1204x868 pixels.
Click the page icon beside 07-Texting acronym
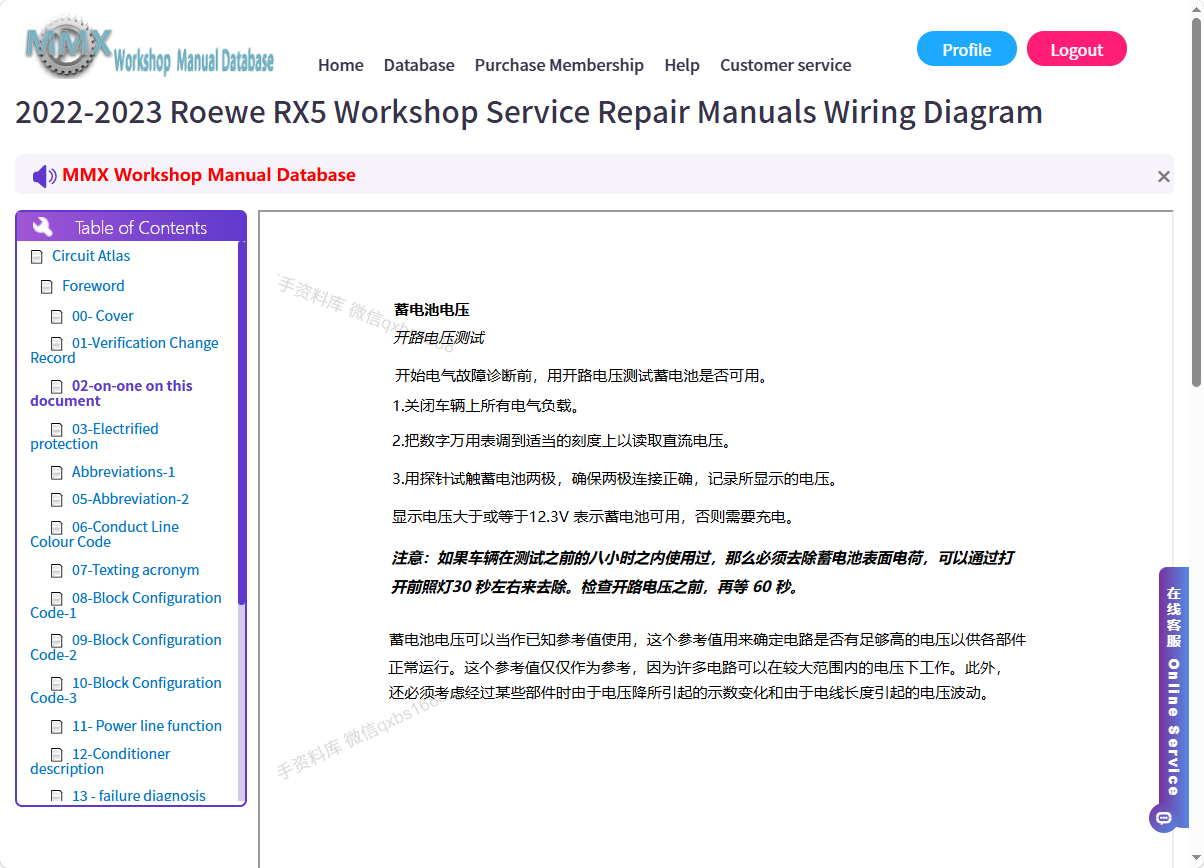pos(57,571)
